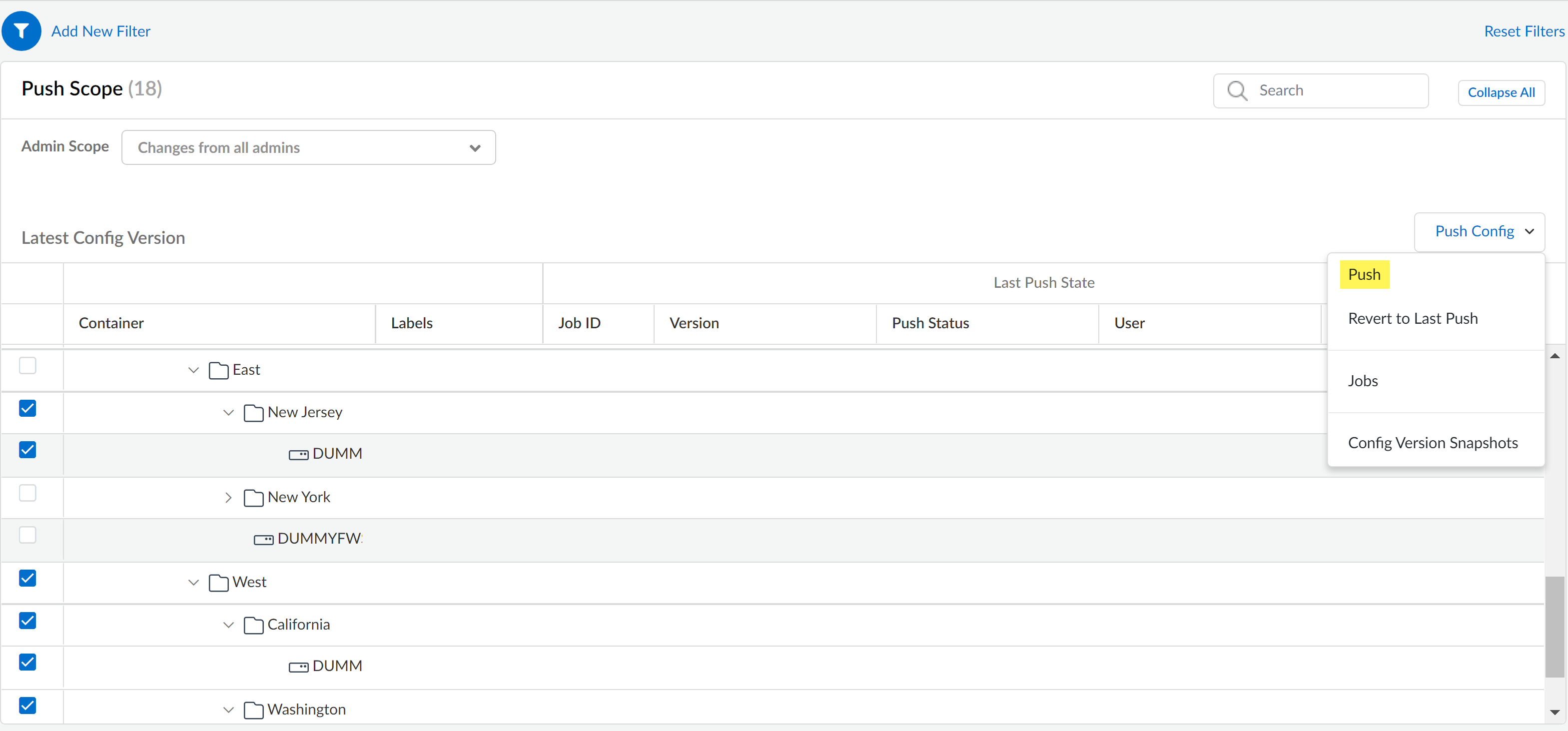1568x731 pixels.
Task: Click the filter funnel icon
Action: (21, 30)
